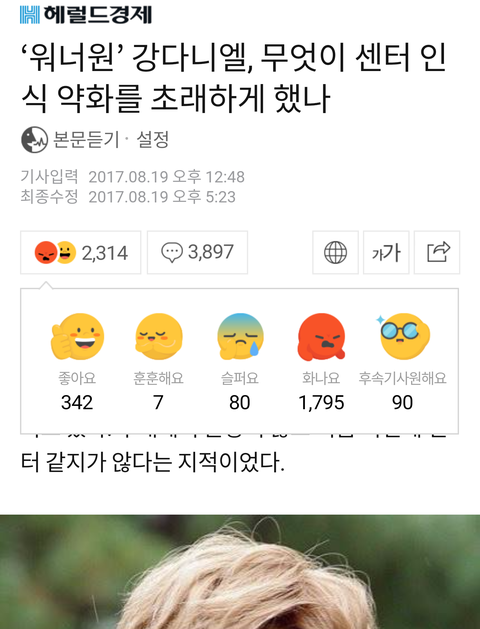The width and height of the screenshot is (480, 629).
Task: Open the 설정 settings link
Action: (x=153, y=140)
